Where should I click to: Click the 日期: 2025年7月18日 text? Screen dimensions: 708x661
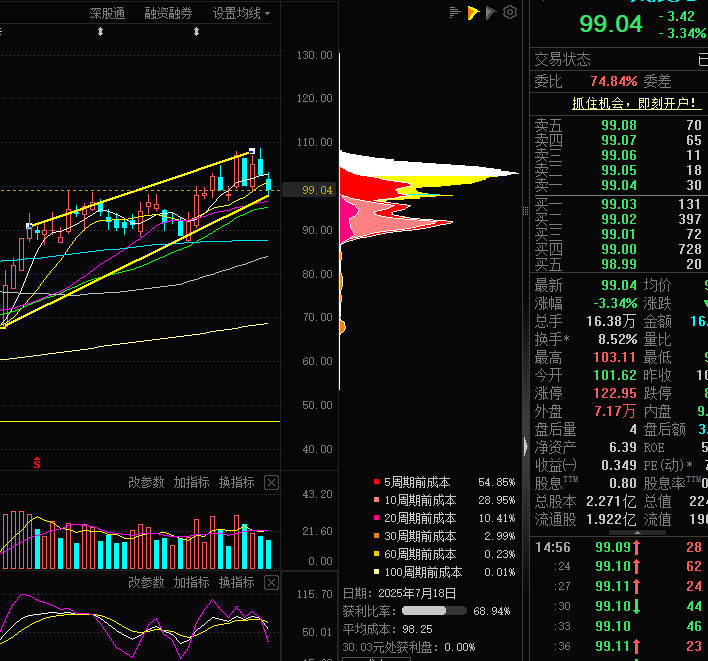click(399, 593)
